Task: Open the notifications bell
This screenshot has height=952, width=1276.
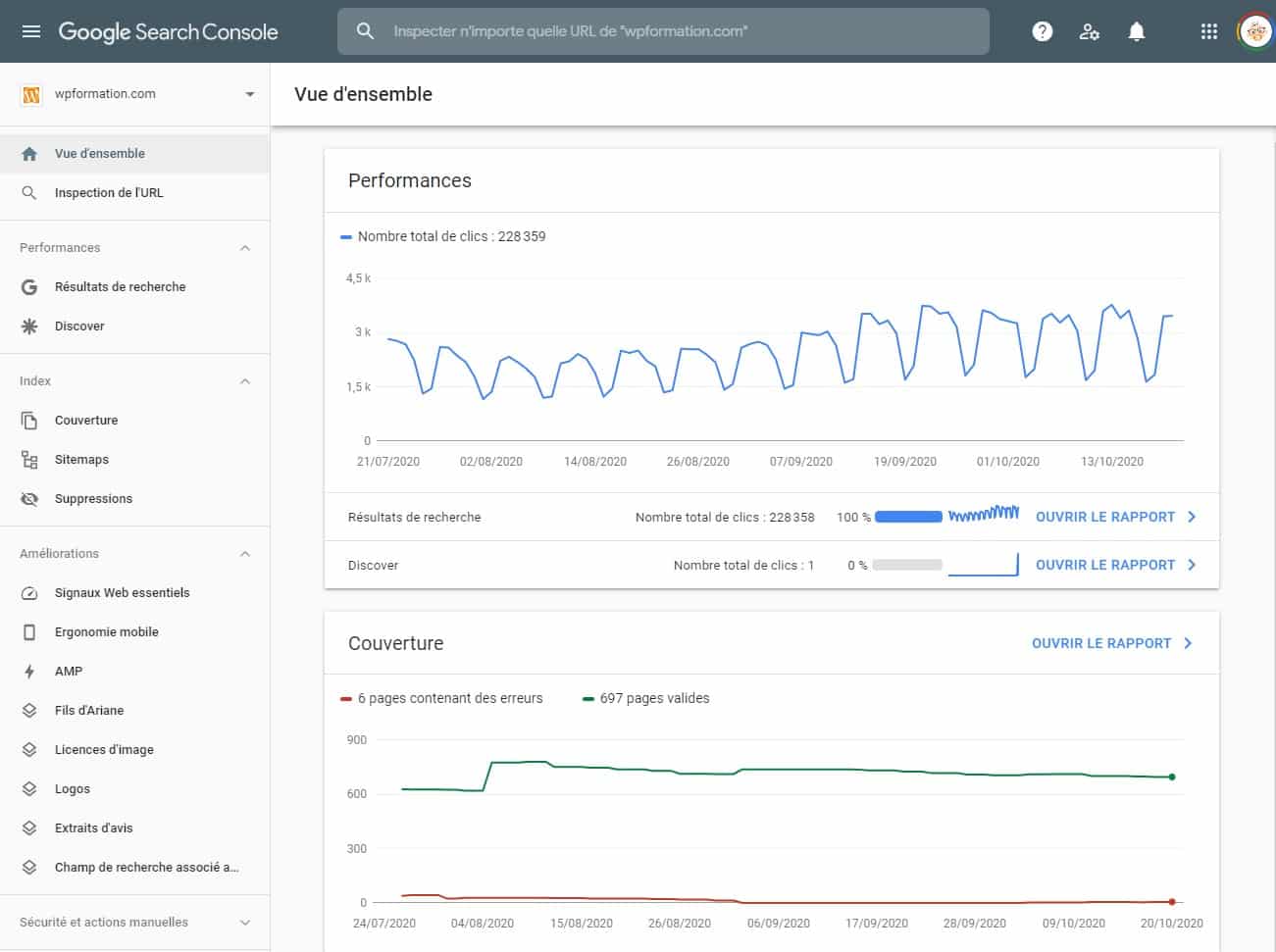Action: pyautogui.click(x=1136, y=30)
